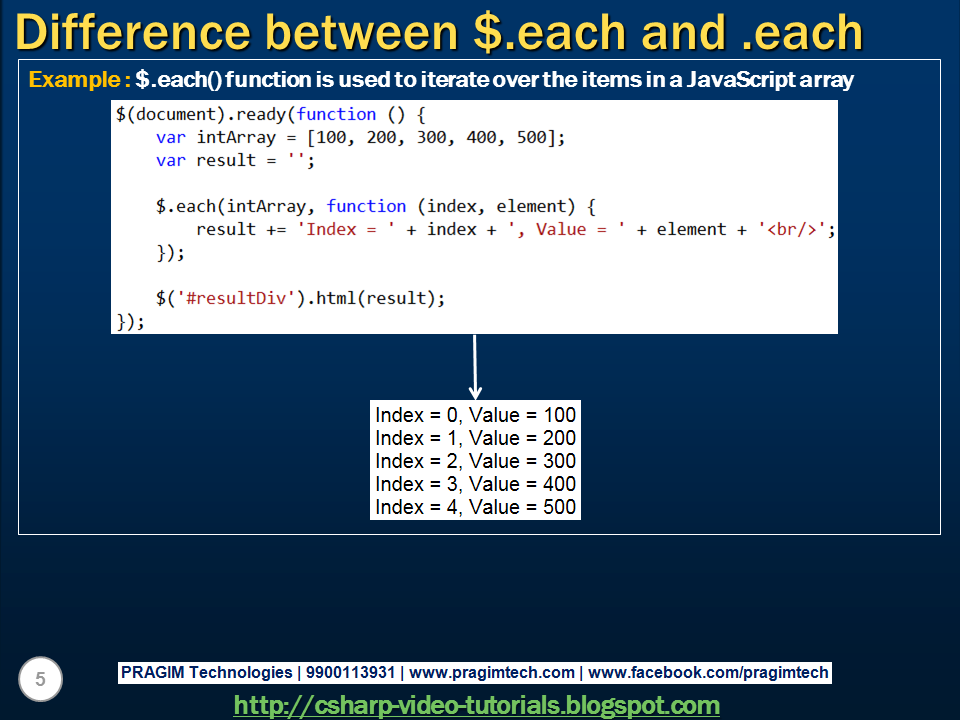Select the slide number 5 circle
The height and width of the screenshot is (720, 960).
coord(40,679)
